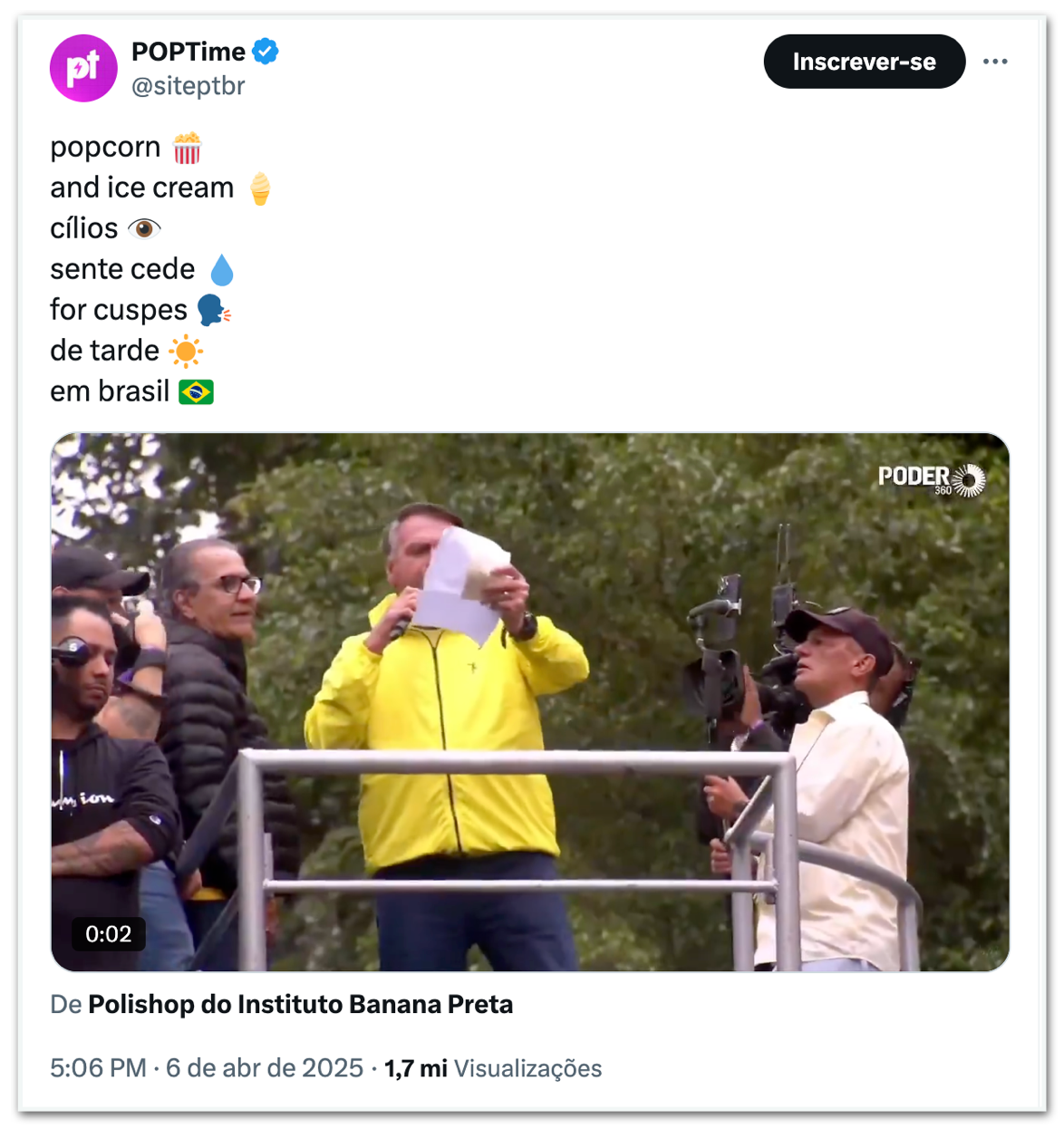Click the Inscrever-se button
Image resolution: width=1064 pixels, height=1129 pixels.
(x=864, y=62)
